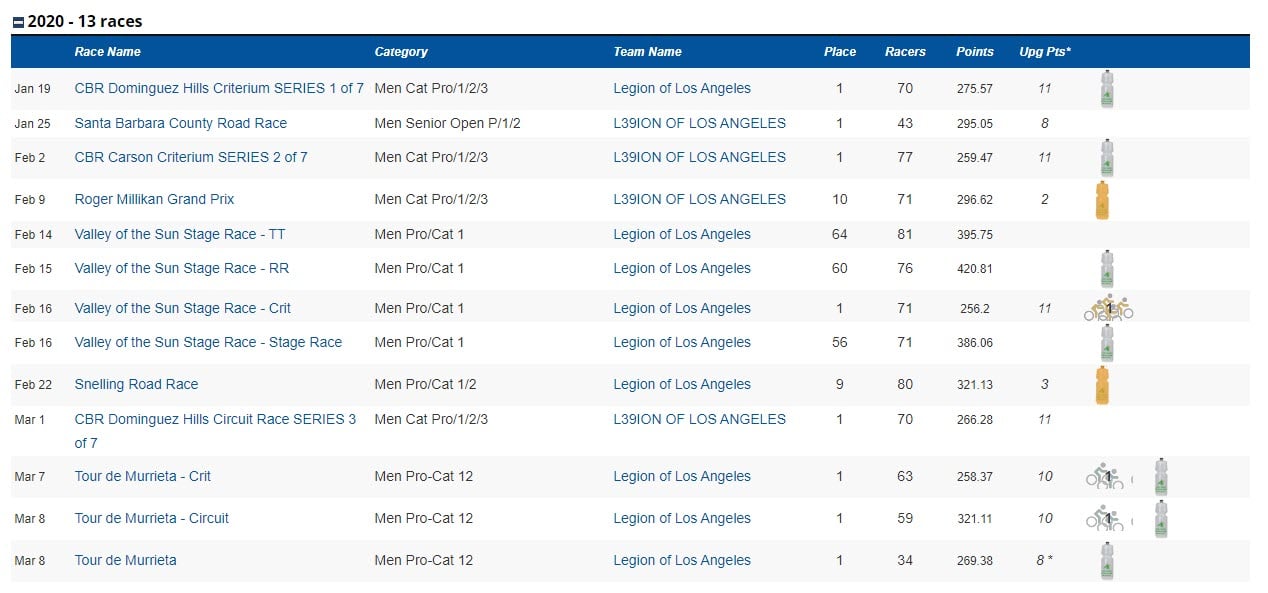This screenshot has width=1268, height=593.
Task: Open L39ION OF LOS ANGELES team for Feb 9
Action: (700, 199)
